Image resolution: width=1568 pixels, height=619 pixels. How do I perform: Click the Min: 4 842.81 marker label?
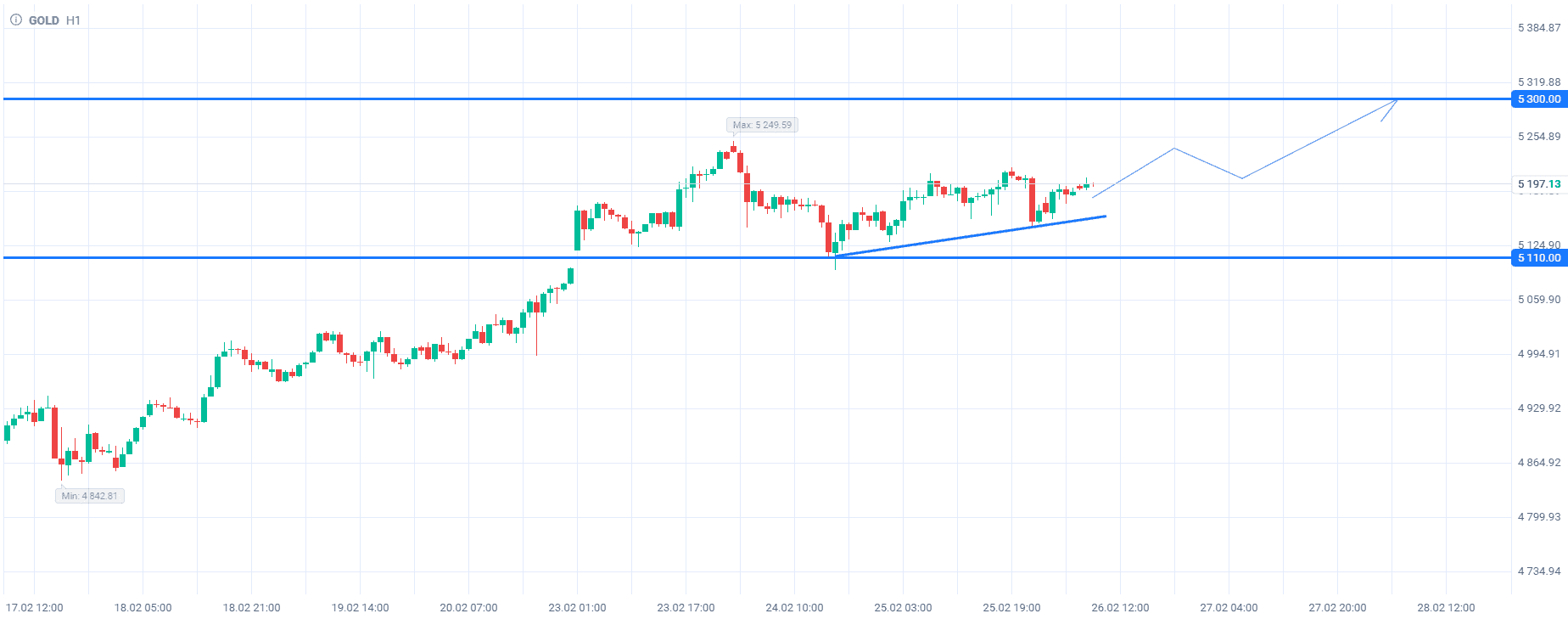[90, 496]
